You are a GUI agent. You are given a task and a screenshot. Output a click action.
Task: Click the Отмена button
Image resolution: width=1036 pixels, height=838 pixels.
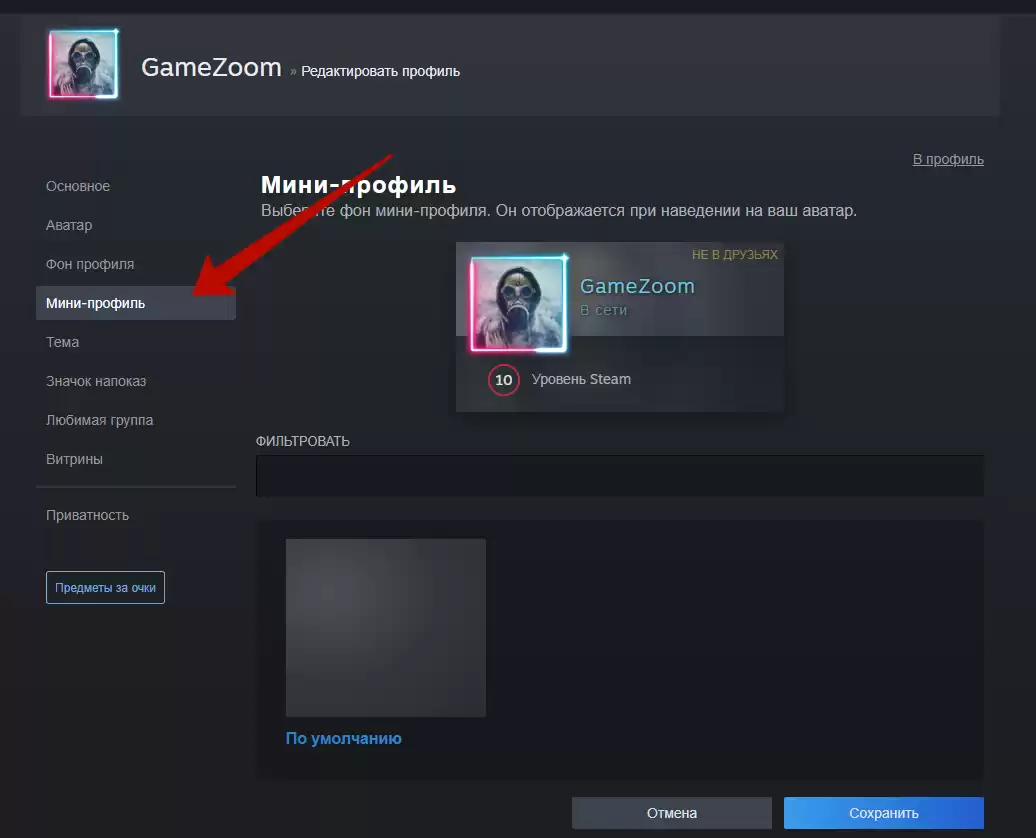[671, 813]
